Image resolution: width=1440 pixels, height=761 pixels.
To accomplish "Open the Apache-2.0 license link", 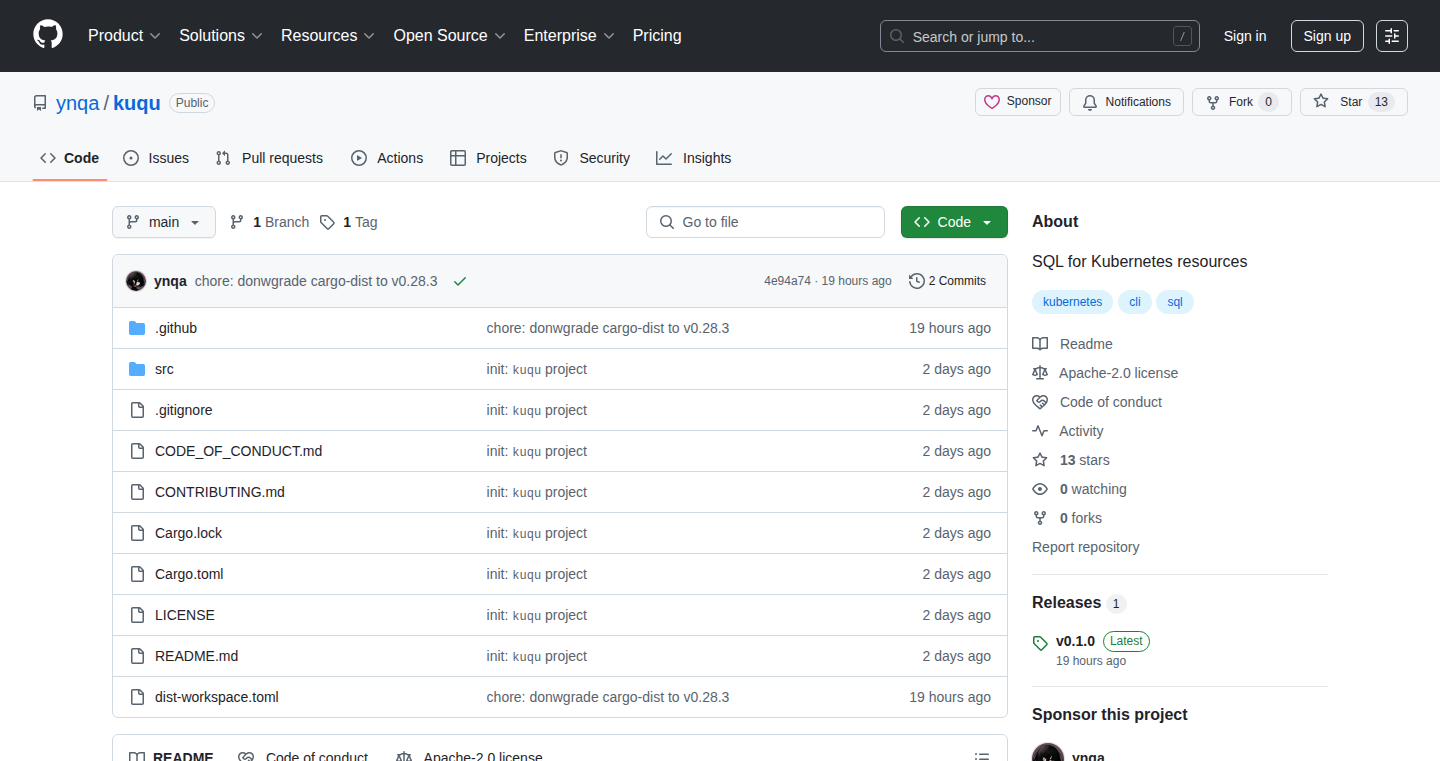I will pyautogui.click(x=1105, y=373).
